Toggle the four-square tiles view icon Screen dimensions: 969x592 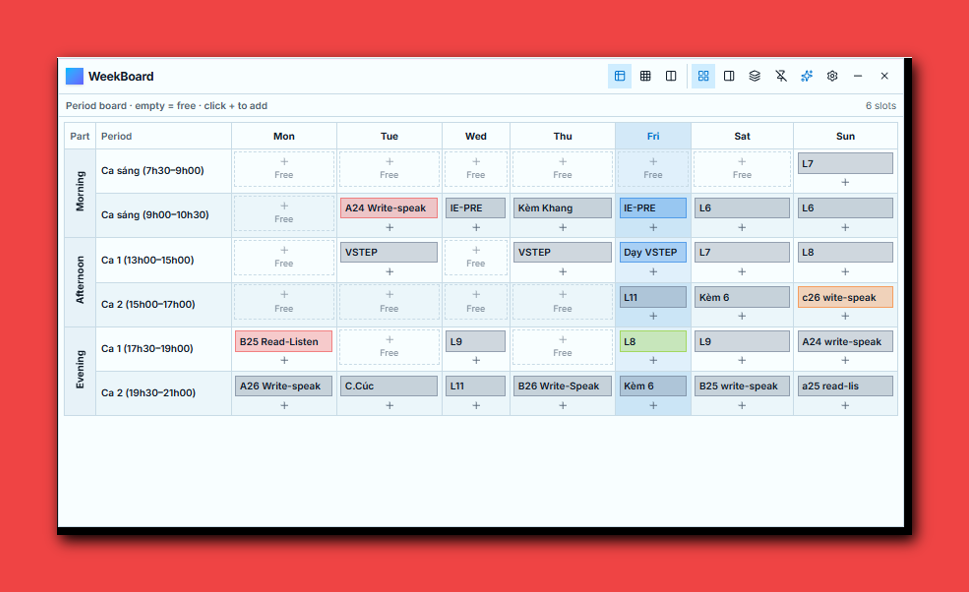point(703,76)
